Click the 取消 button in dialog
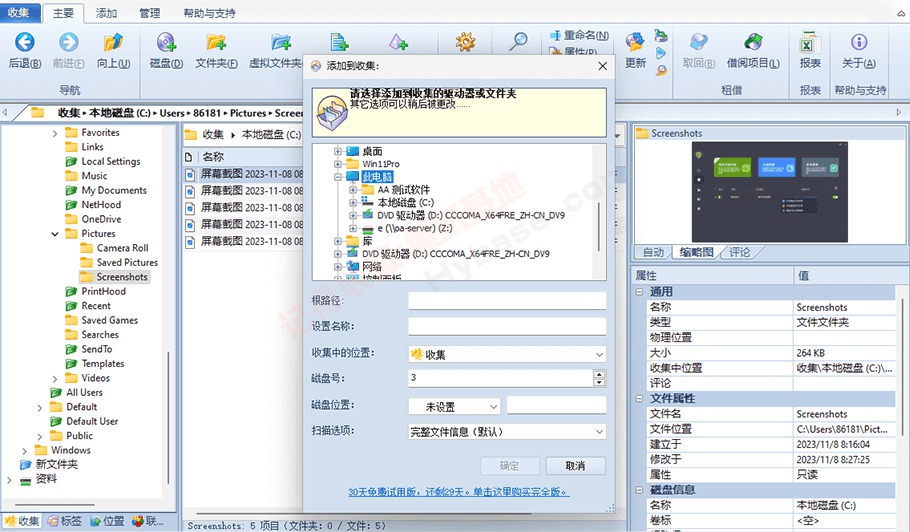This screenshot has width=910, height=532. click(575, 466)
